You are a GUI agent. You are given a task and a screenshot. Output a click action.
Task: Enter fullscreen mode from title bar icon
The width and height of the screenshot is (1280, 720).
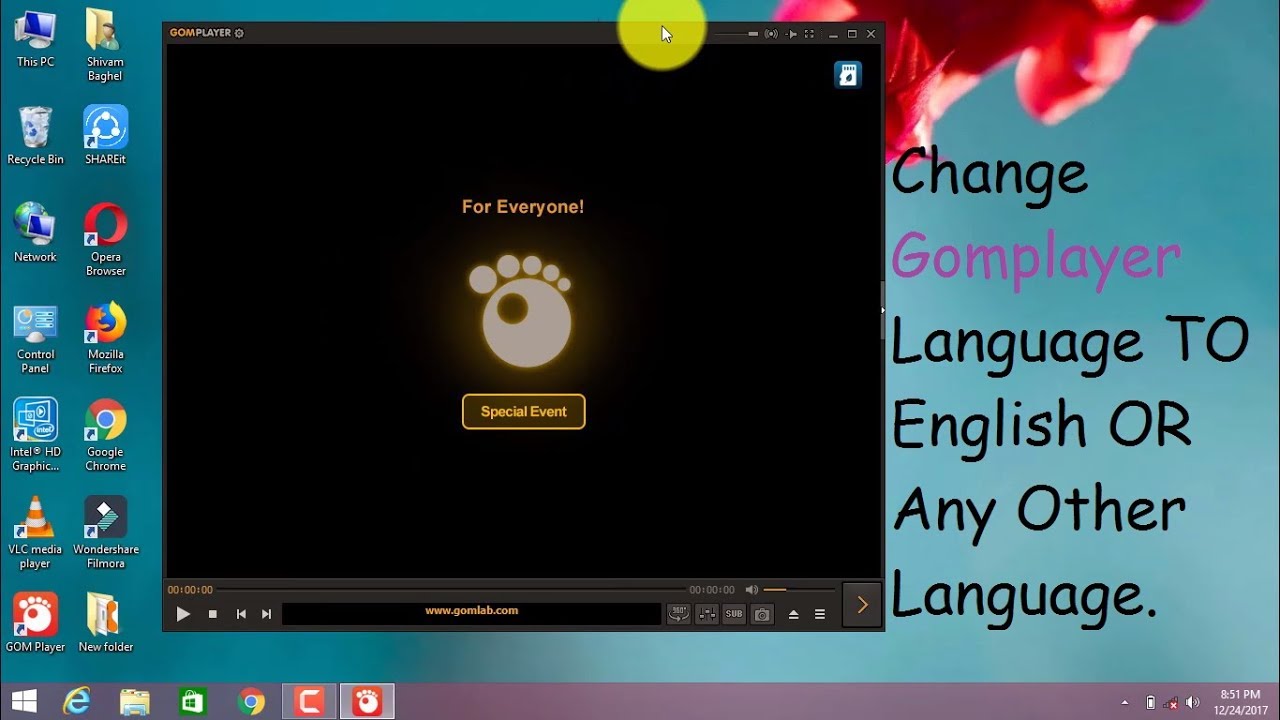pos(810,34)
